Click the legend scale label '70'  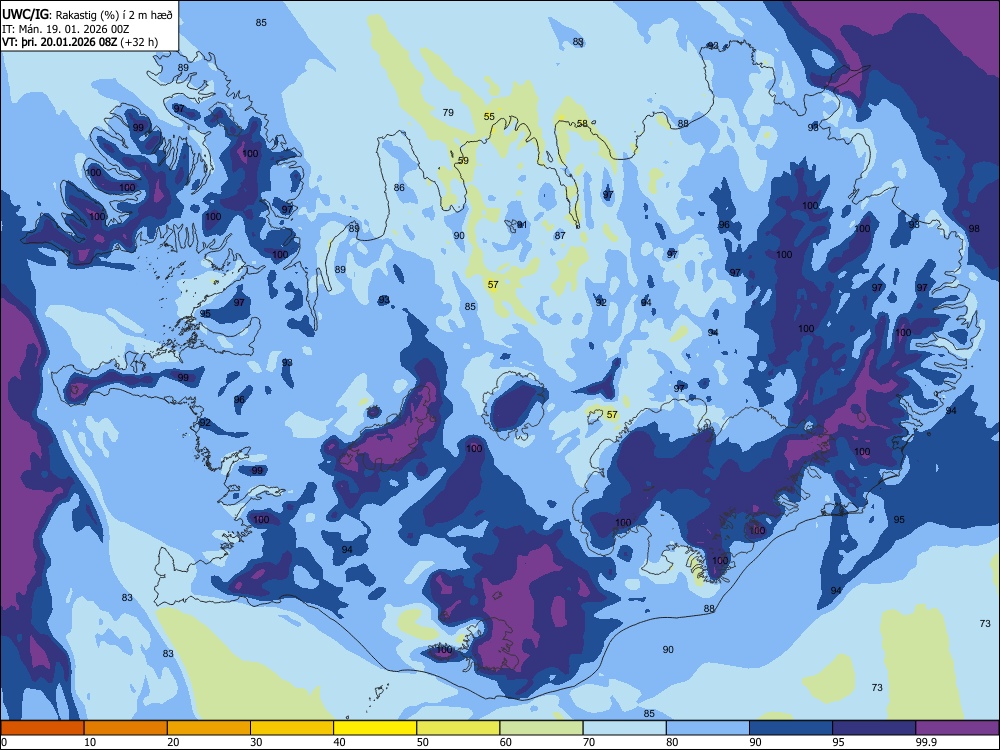[x=589, y=742]
